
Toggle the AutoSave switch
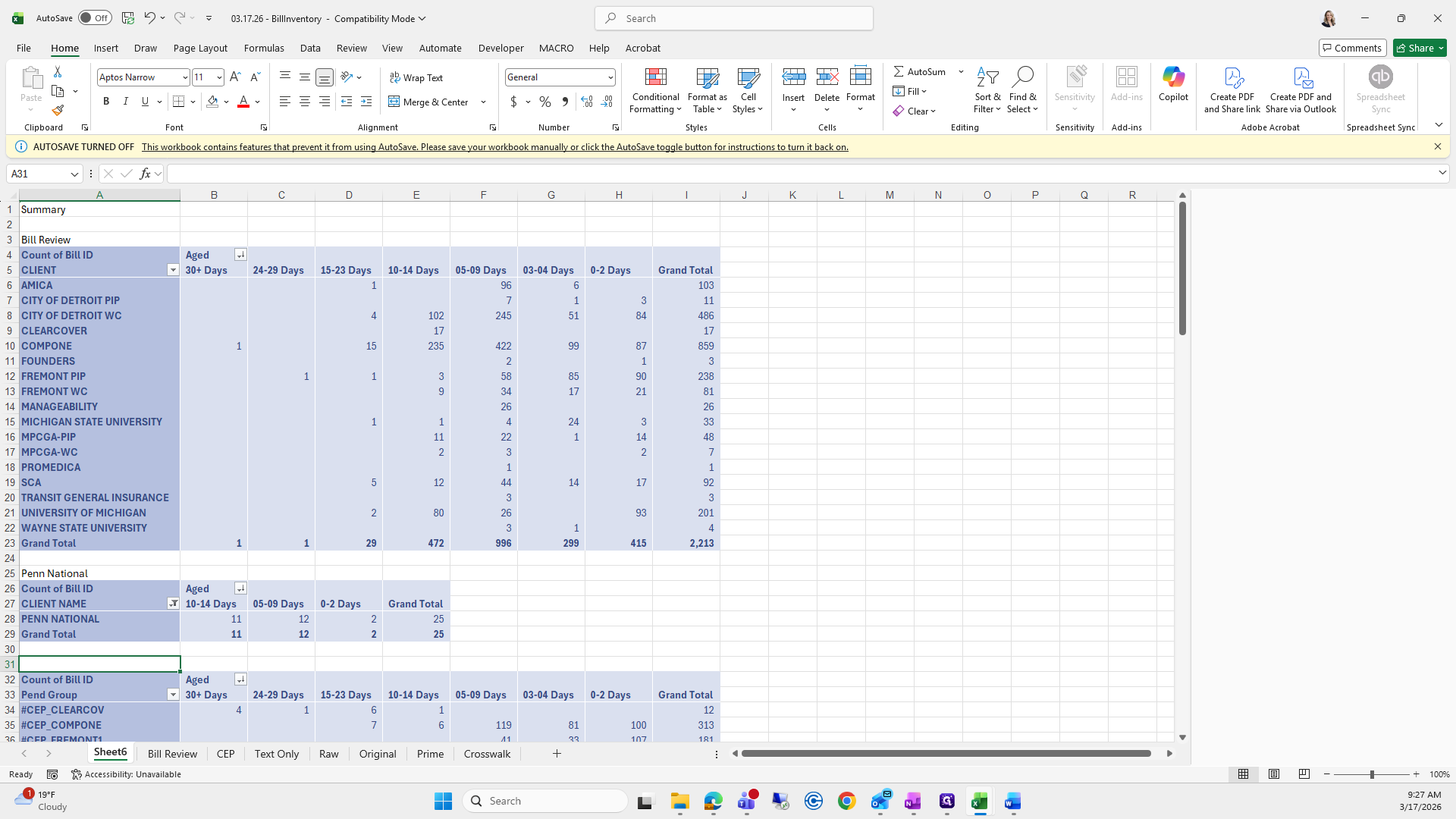(x=95, y=18)
